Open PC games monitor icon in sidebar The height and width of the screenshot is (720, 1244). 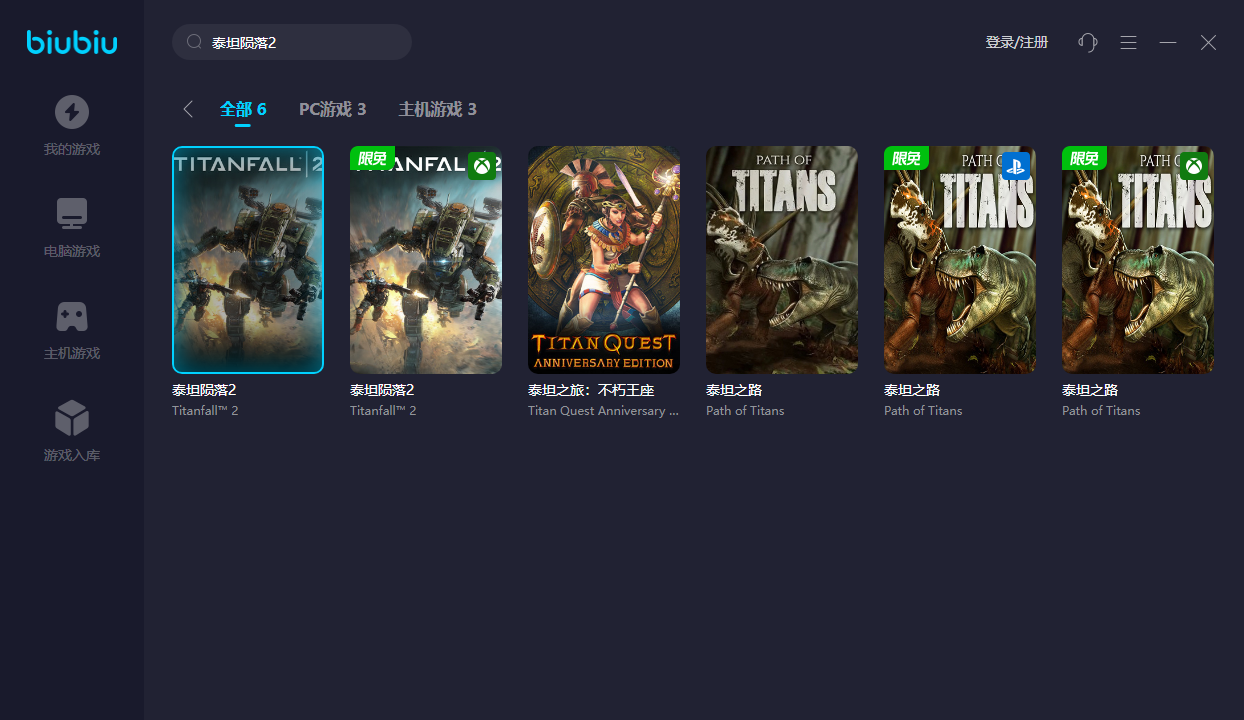71,214
